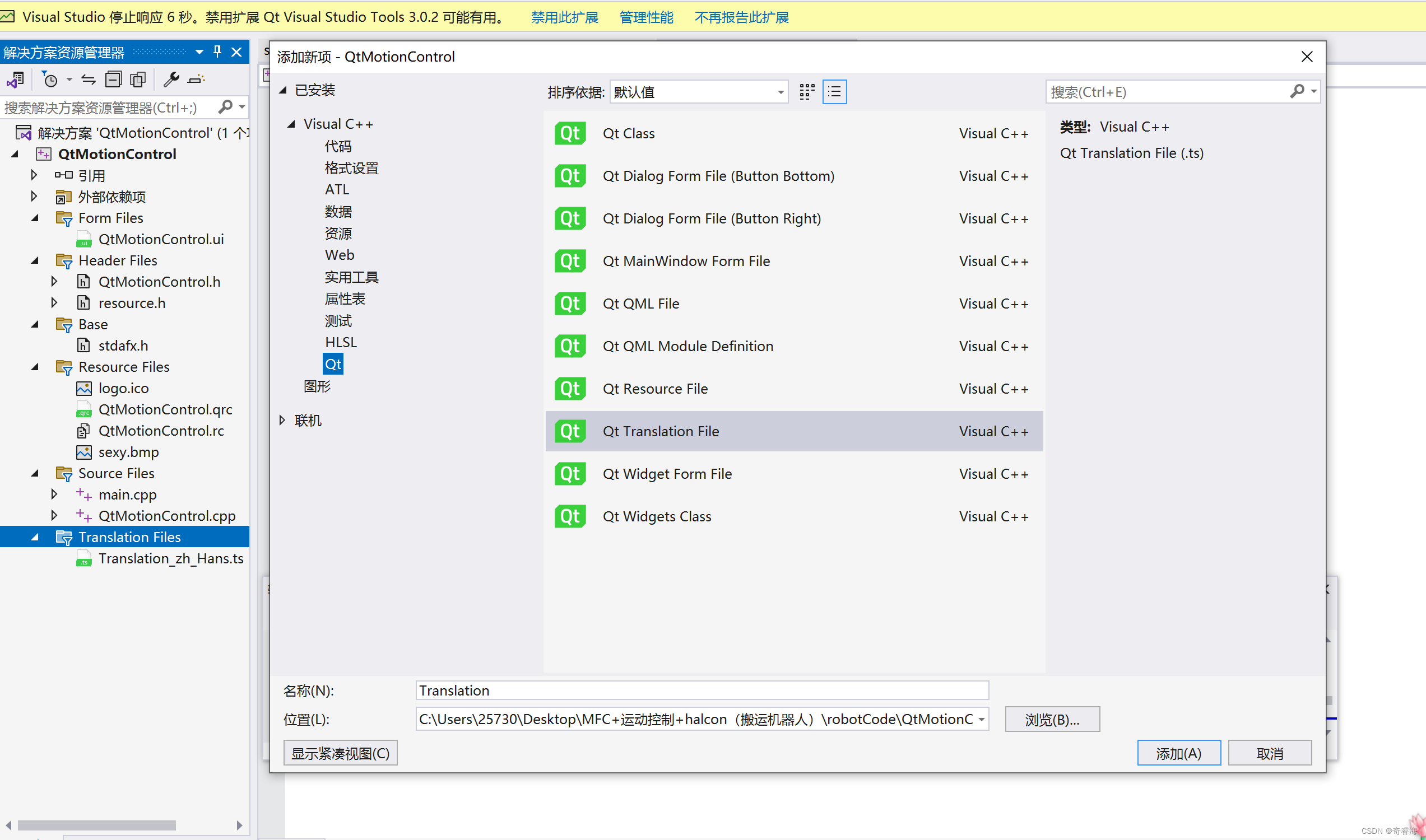Expand the main.cpp node
Image resolution: width=1426 pixels, height=840 pixels.
coord(54,494)
